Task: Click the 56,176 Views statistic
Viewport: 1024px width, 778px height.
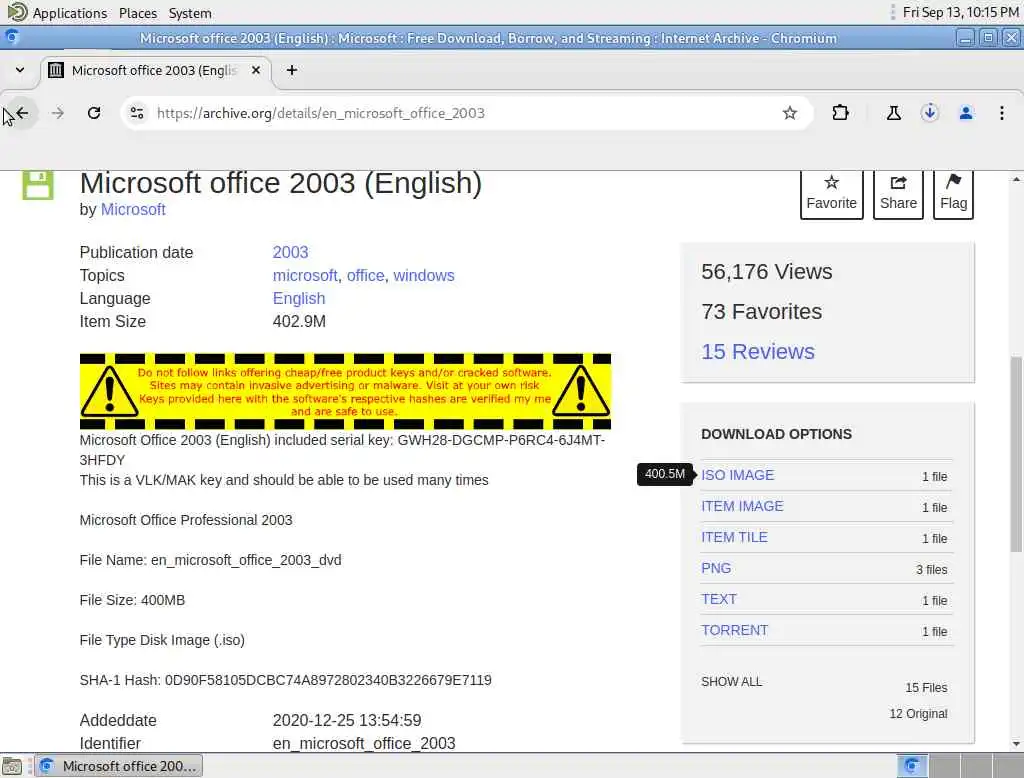Action: tap(767, 272)
